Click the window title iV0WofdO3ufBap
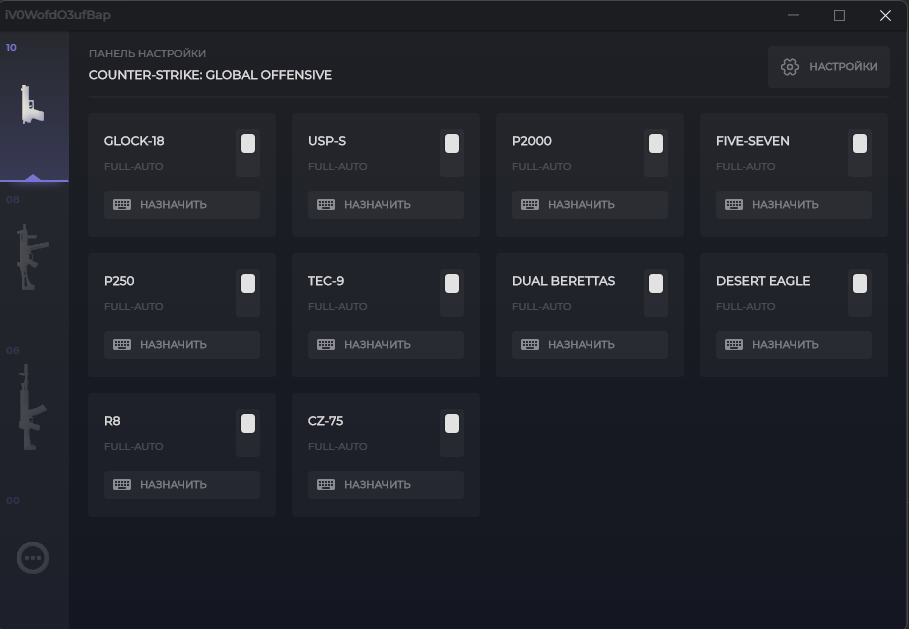Screen dimensions: 909x629 pyautogui.click(x=57, y=15)
